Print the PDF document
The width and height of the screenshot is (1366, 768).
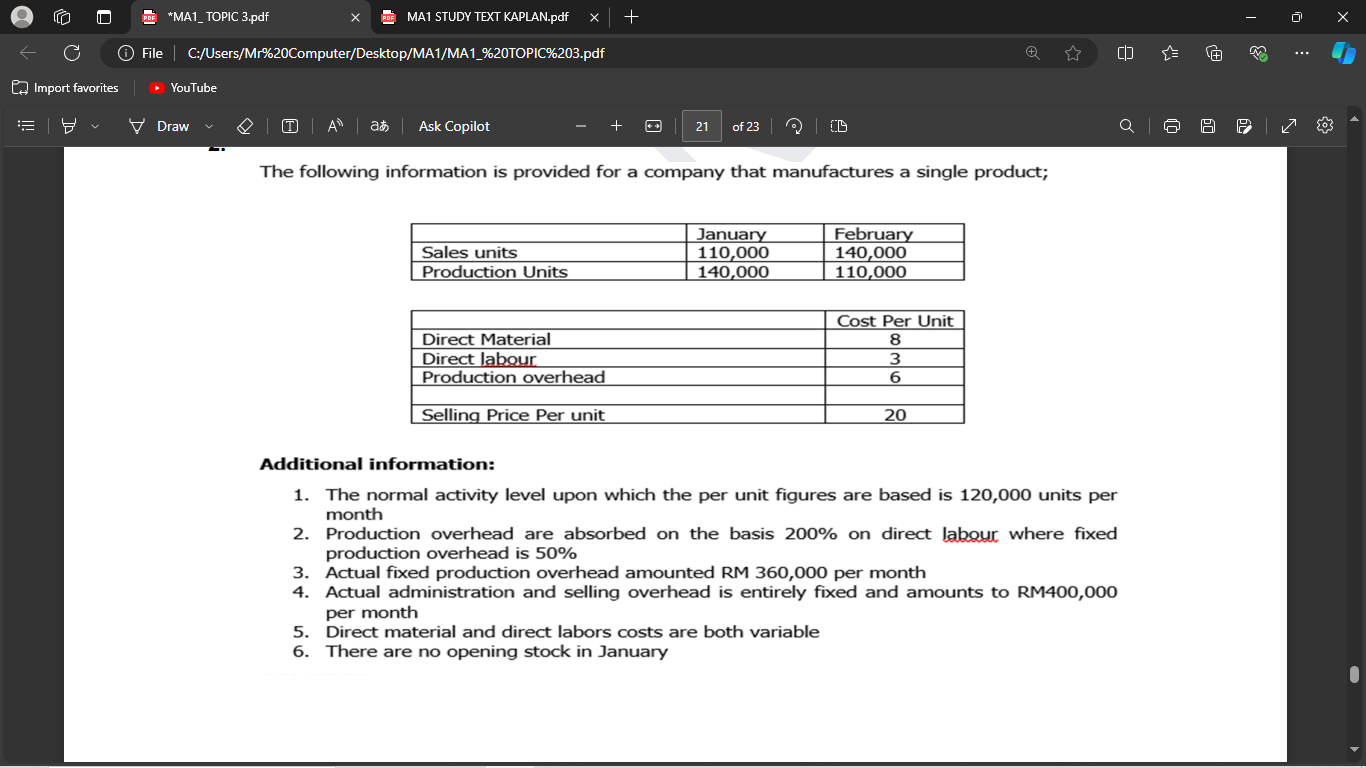pyautogui.click(x=1172, y=126)
